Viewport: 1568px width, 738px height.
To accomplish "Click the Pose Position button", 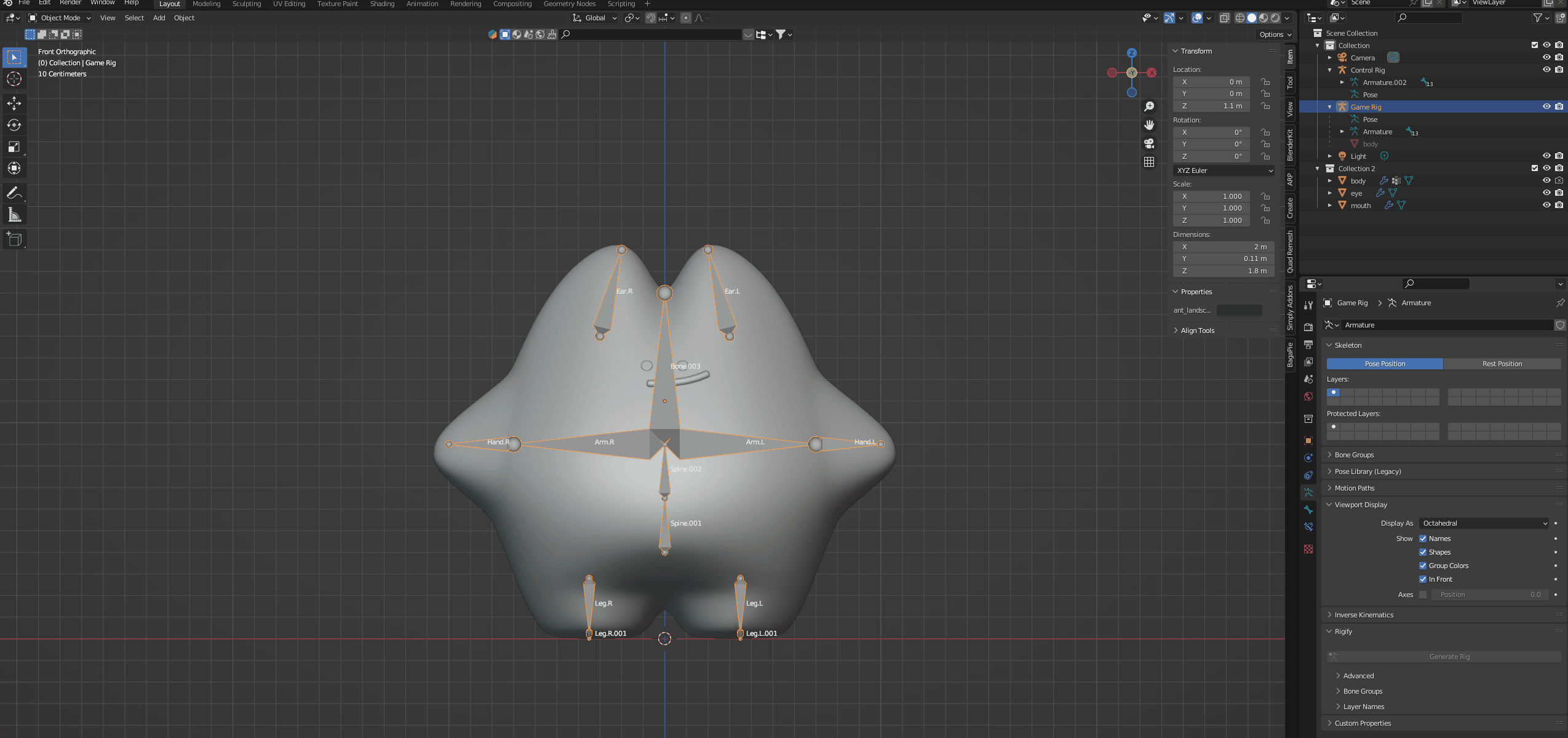I will click(1384, 364).
